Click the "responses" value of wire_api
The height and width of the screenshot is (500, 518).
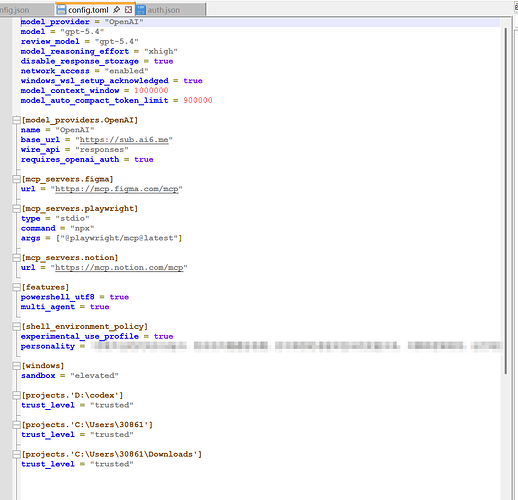102,150
